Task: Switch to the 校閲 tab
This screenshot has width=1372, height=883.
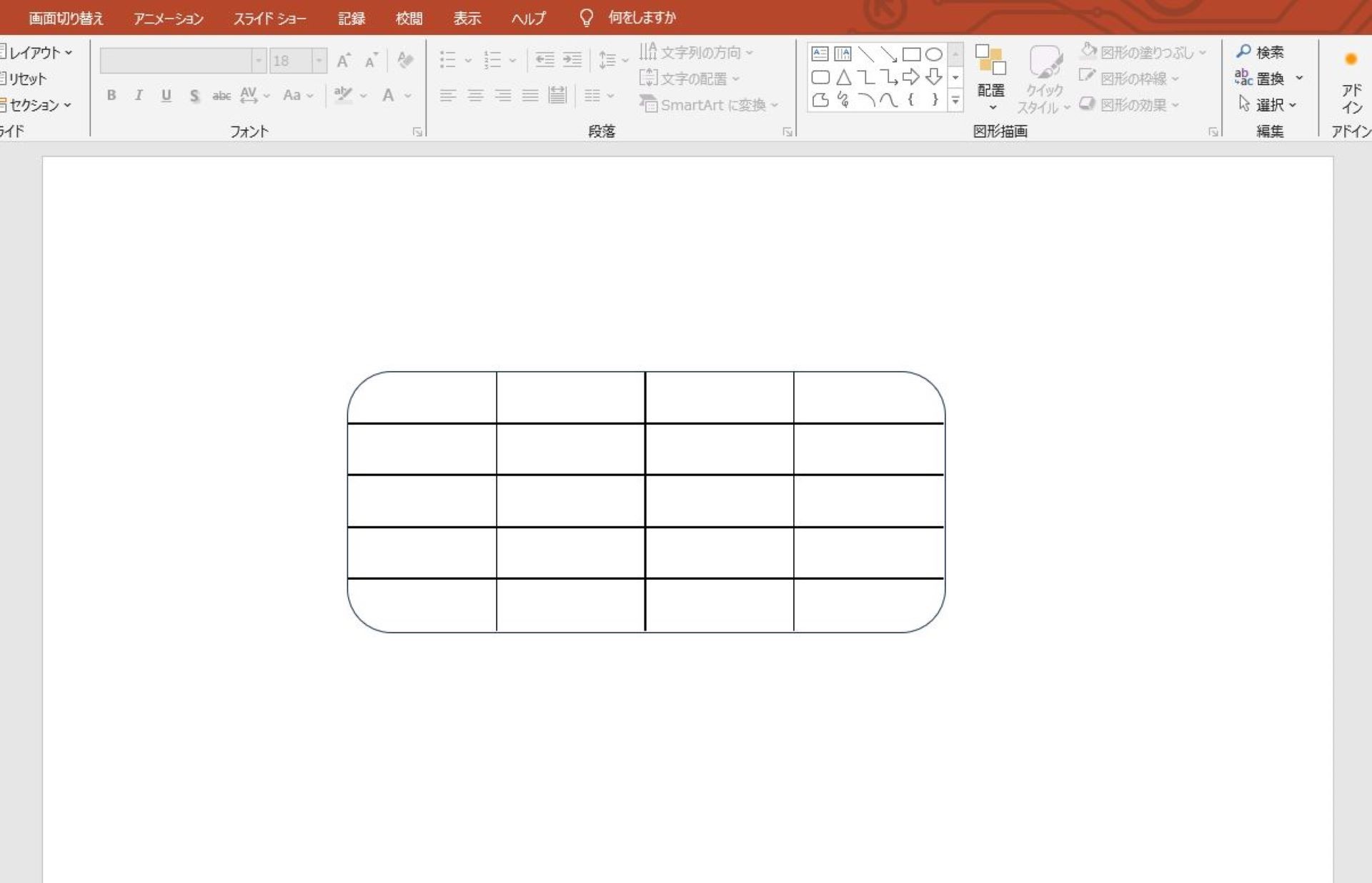Action: 409,18
